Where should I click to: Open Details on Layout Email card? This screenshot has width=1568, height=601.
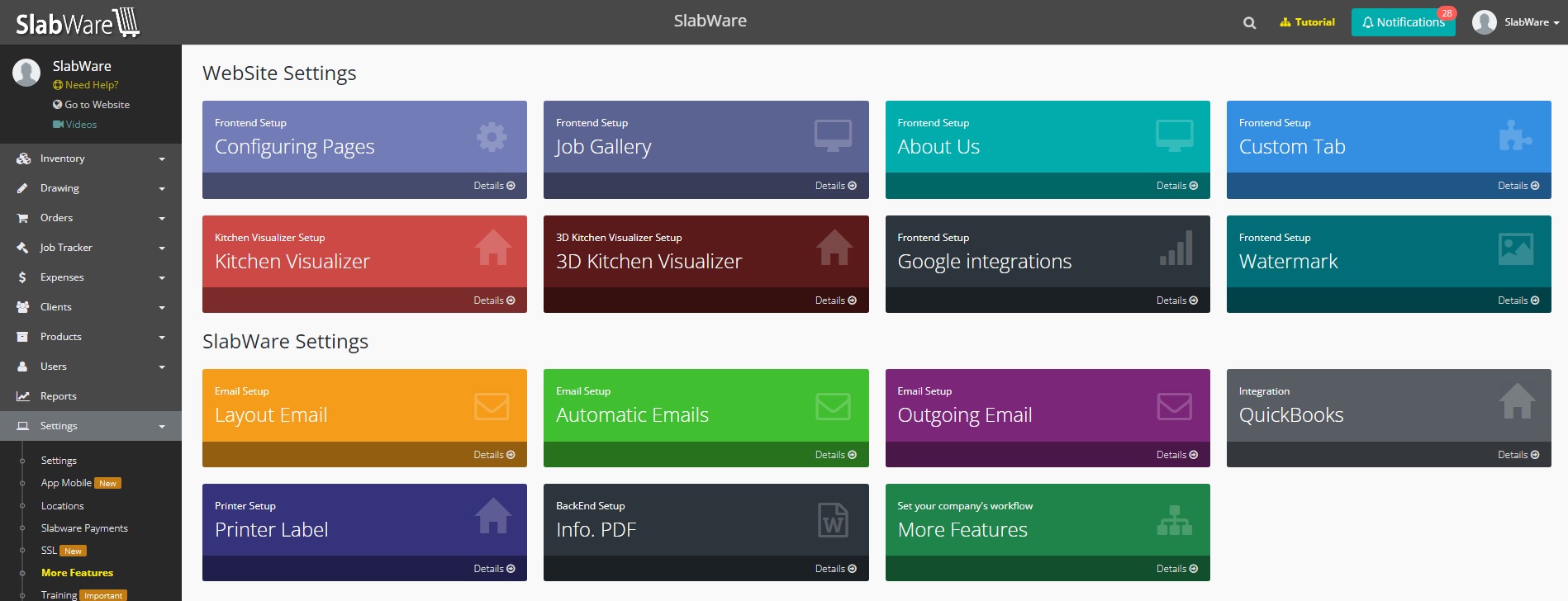pyautogui.click(x=494, y=455)
